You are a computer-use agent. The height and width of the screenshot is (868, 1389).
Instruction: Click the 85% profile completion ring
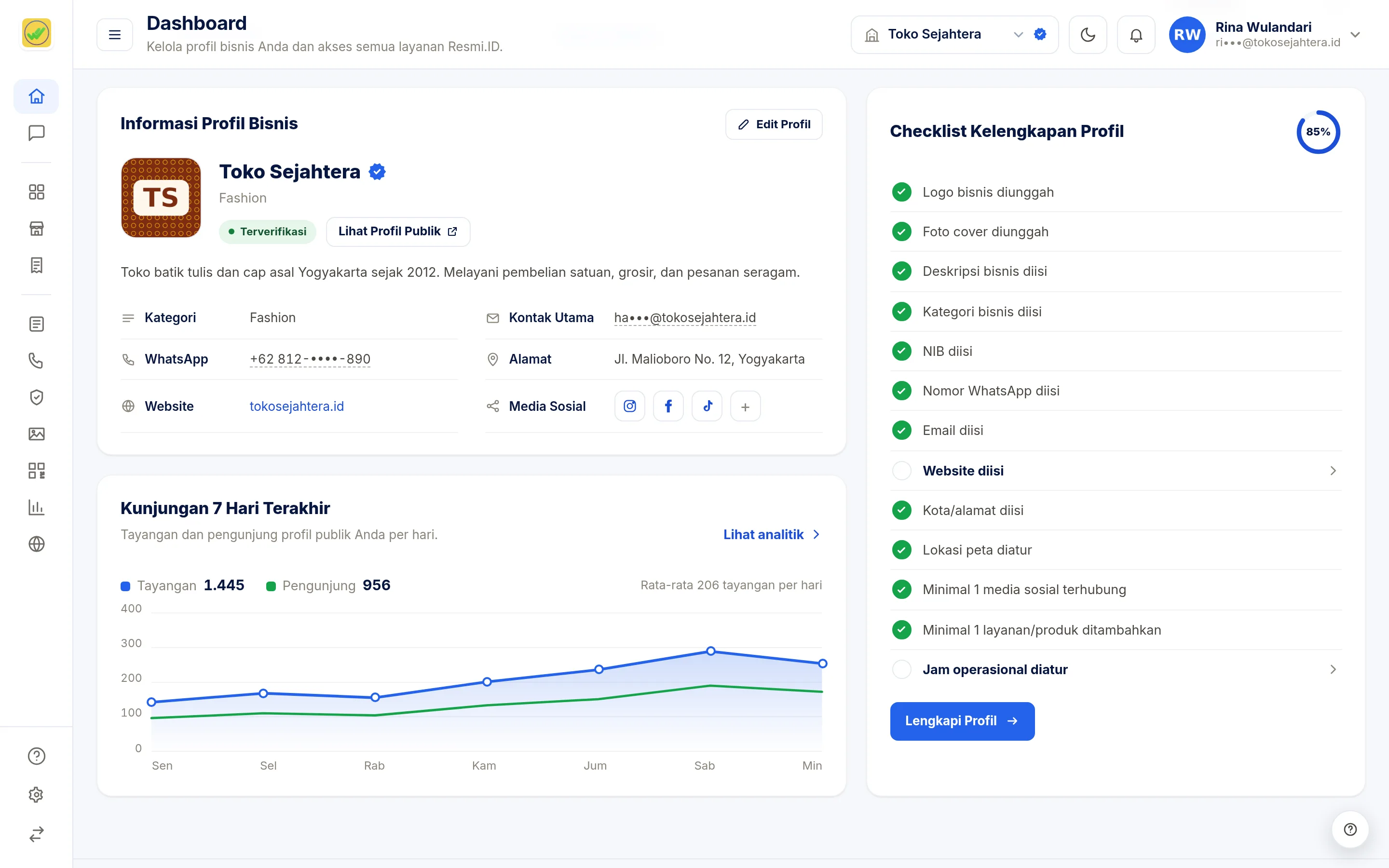click(1318, 132)
